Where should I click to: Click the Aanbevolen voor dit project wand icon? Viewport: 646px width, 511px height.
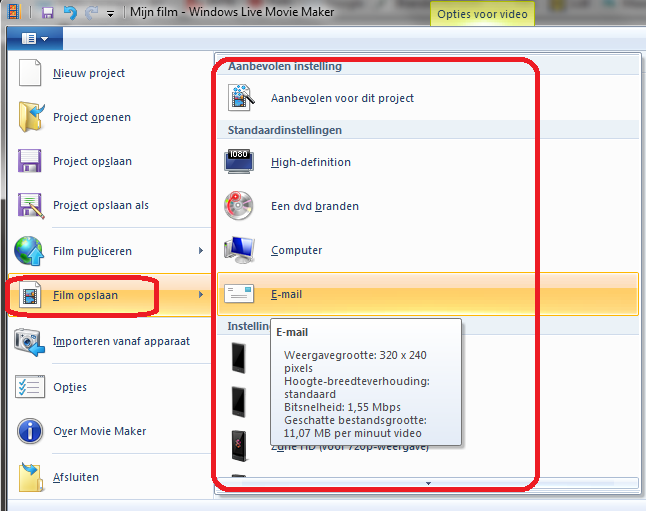[x=241, y=98]
